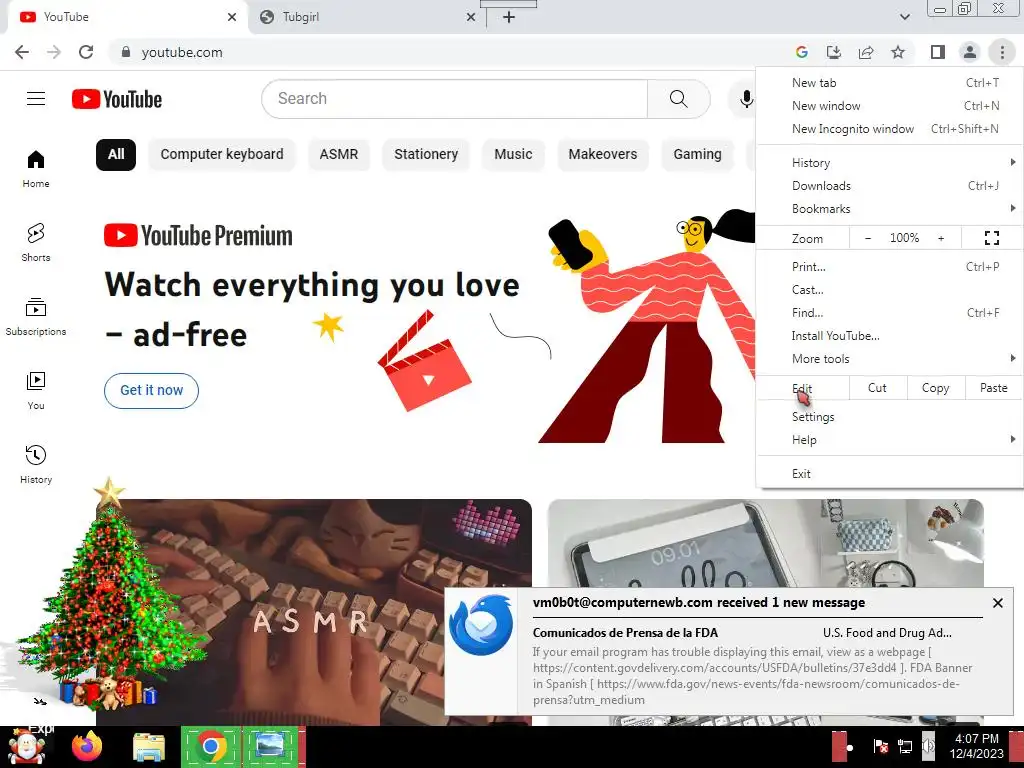Open History in the YouTube sidebar
Screen dimensions: 1024x768
coord(36,464)
